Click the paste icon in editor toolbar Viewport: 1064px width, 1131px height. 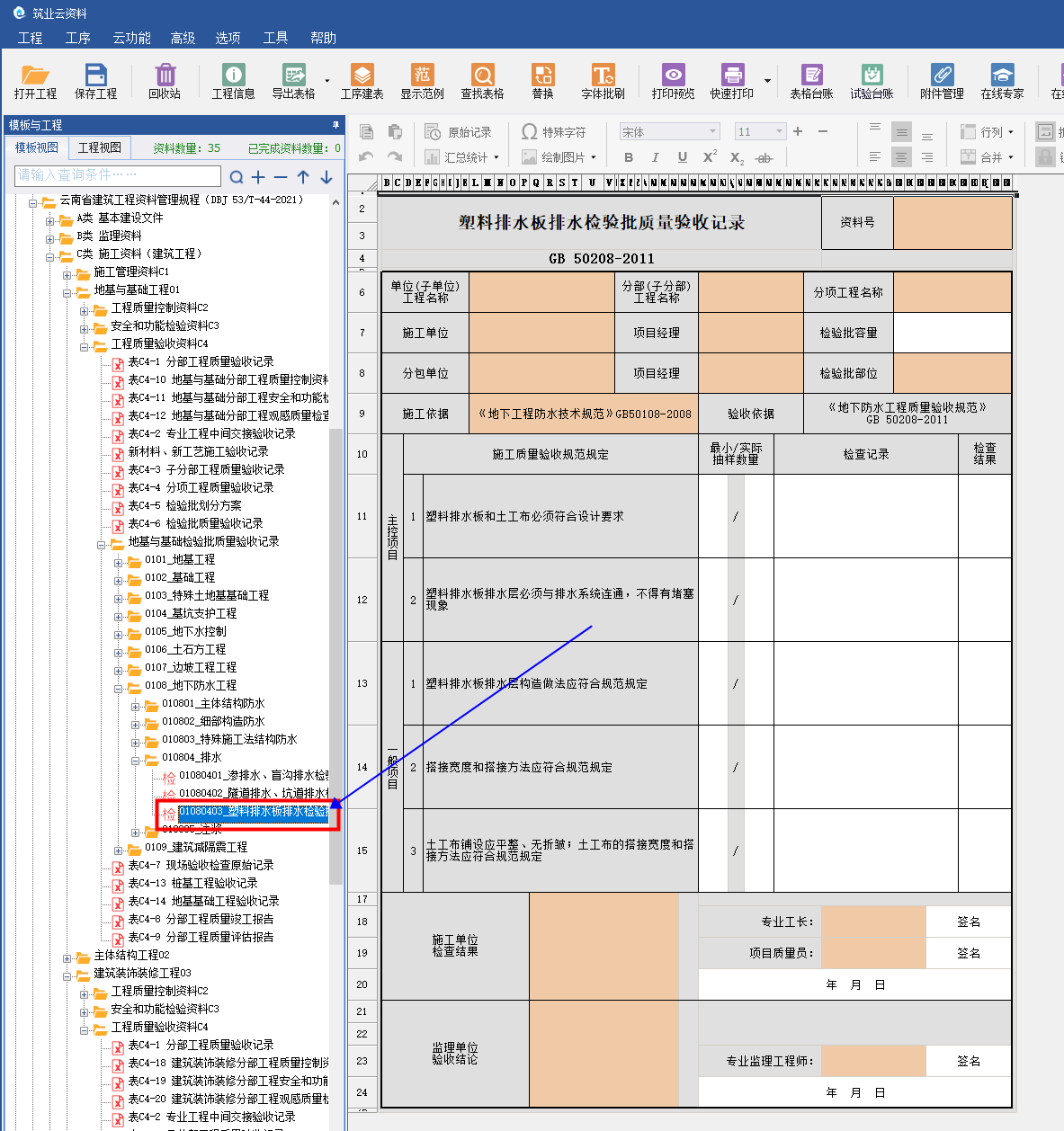coord(394,132)
